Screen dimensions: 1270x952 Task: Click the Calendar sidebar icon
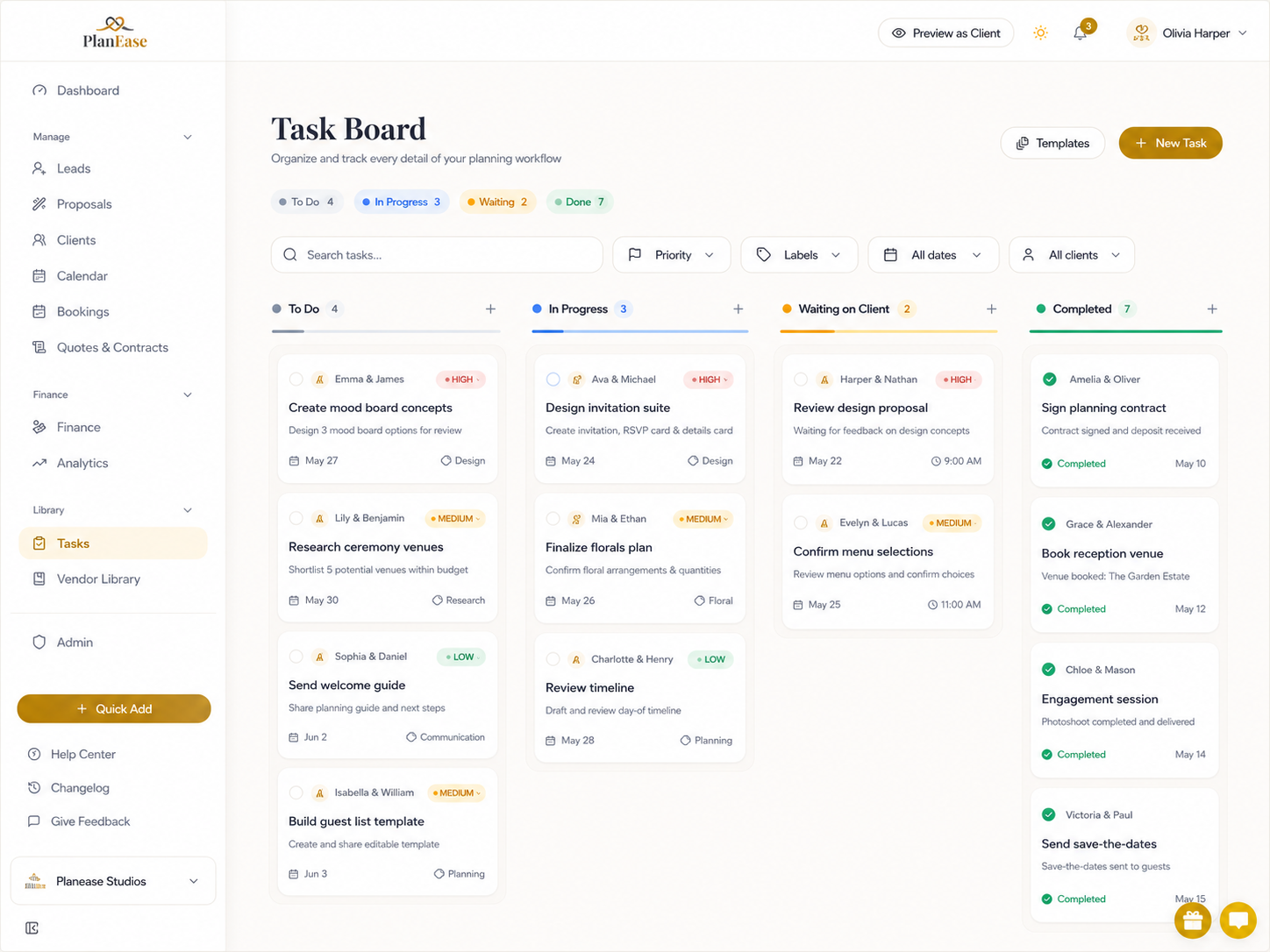click(x=39, y=276)
